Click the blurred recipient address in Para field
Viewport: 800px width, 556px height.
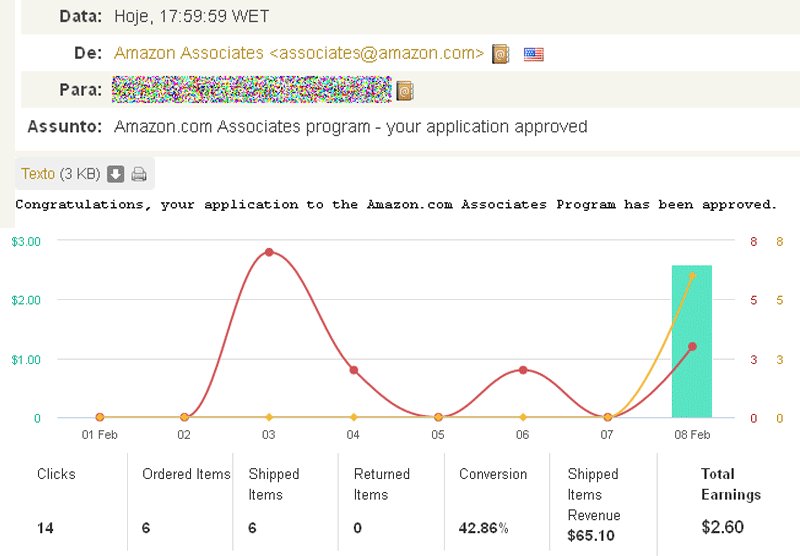coord(252,90)
